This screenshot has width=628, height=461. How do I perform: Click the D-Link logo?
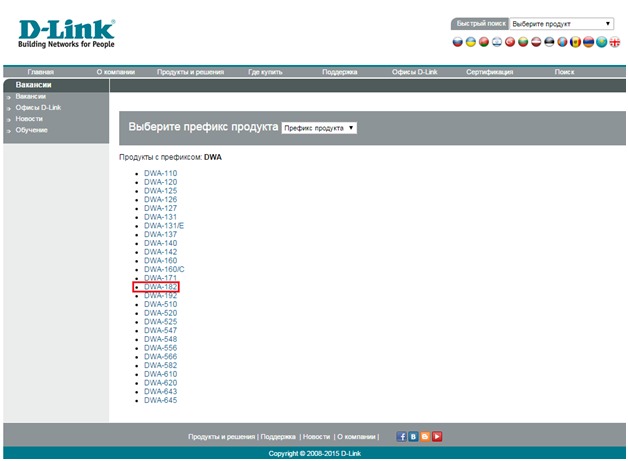click(66, 32)
